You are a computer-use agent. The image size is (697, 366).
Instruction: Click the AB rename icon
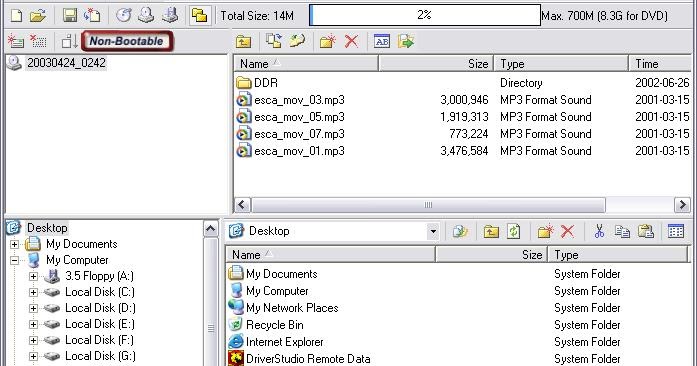[x=382, y=41]
